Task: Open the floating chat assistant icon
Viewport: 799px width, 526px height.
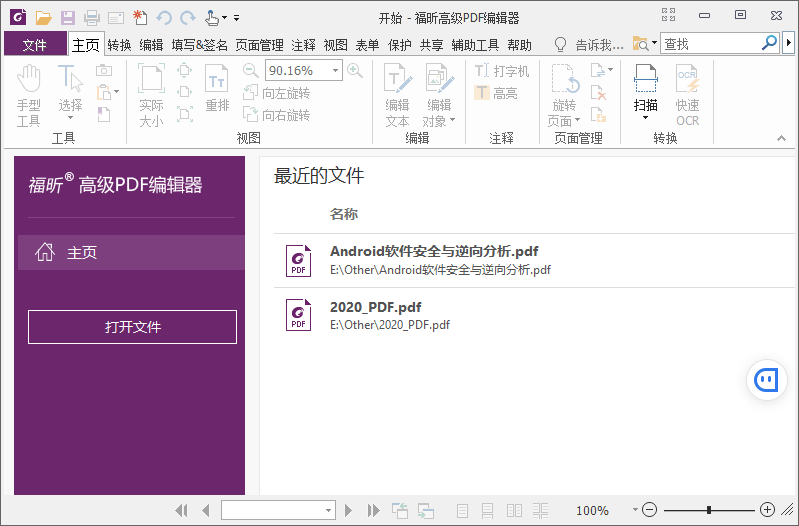Action: (x=767, y=380)
